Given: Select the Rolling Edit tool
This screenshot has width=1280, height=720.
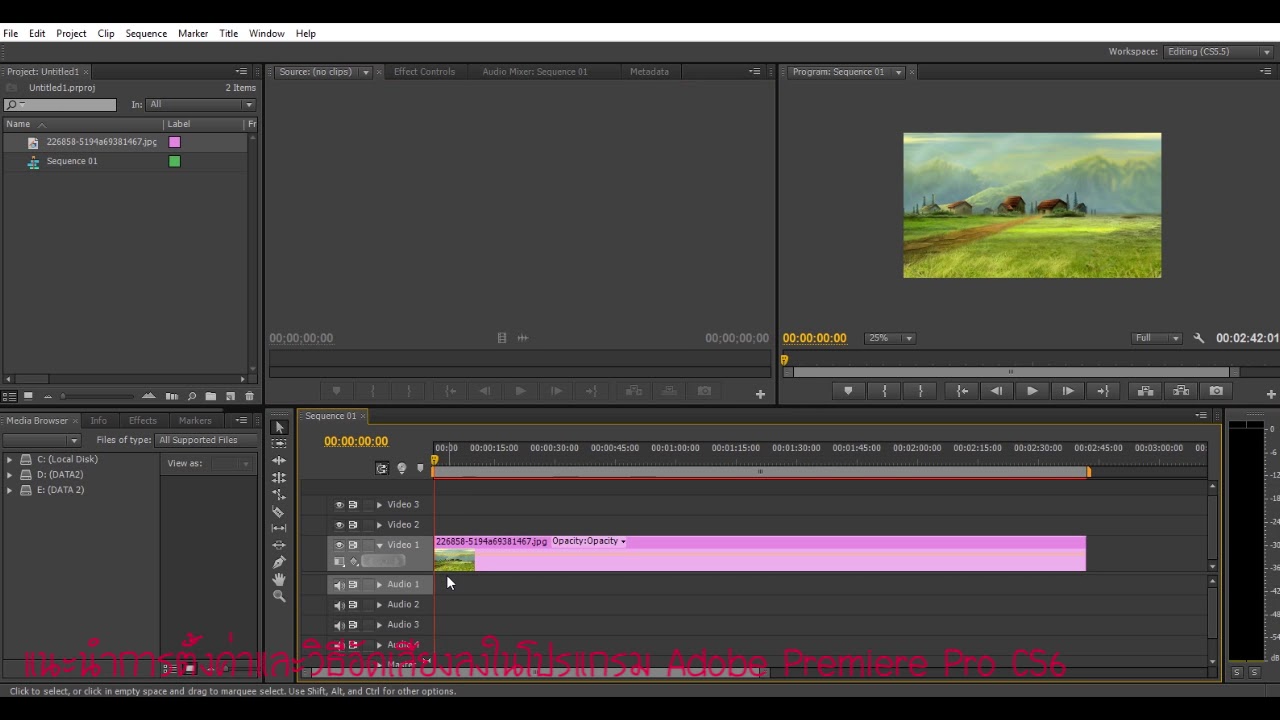Looking at the screenshot, I should pos(279,477).
